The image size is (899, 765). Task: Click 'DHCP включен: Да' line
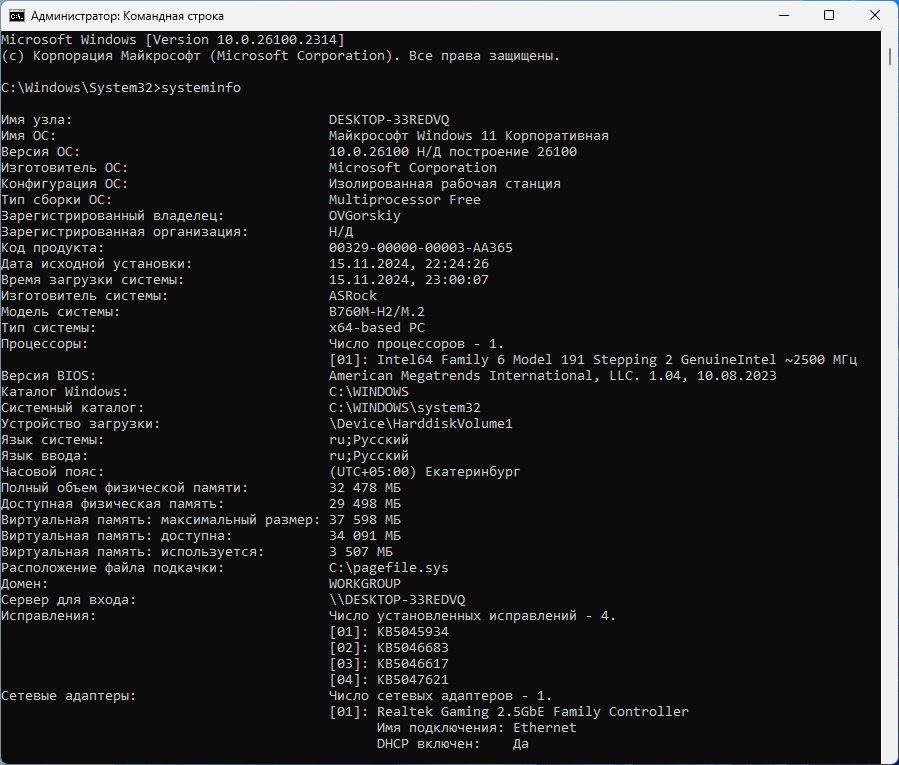(x=452, y=744)
